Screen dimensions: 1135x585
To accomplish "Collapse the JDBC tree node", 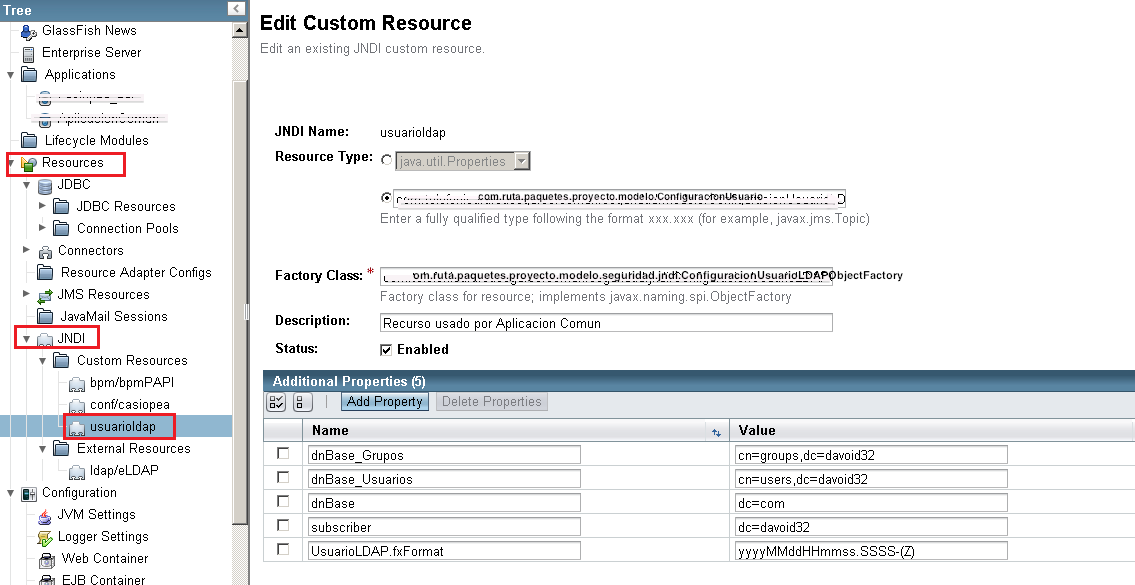I will point(26,185).
